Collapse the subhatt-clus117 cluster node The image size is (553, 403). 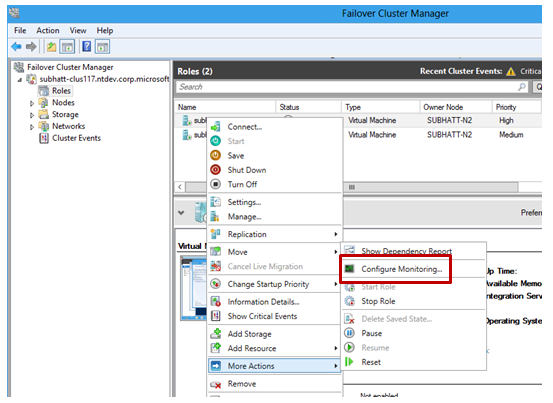click(x=20, y=80)
